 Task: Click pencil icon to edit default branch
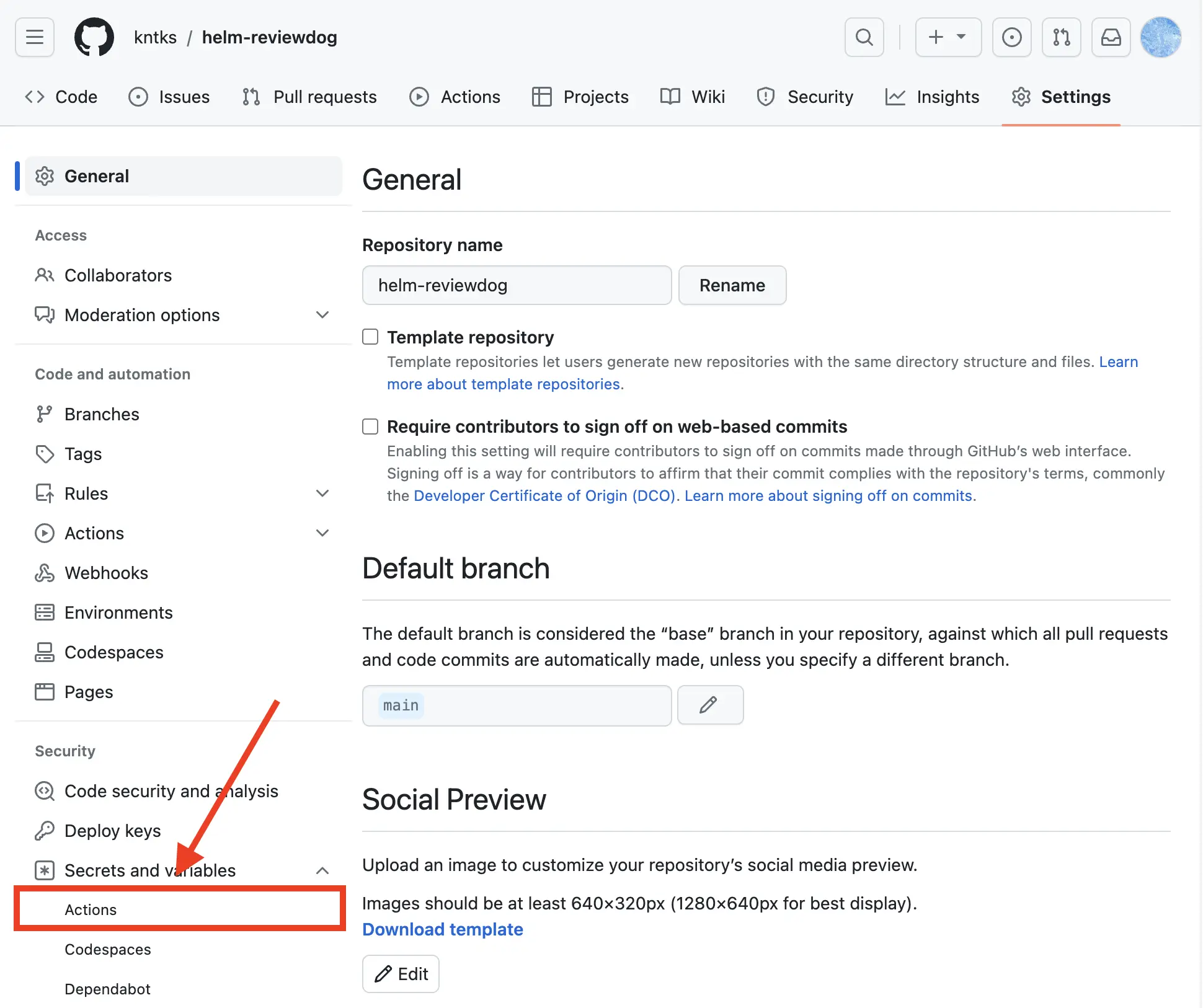point(710,704)
